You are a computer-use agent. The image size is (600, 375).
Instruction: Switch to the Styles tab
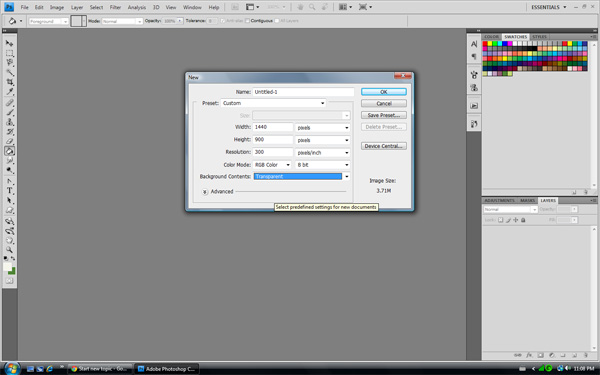point(540,37)
